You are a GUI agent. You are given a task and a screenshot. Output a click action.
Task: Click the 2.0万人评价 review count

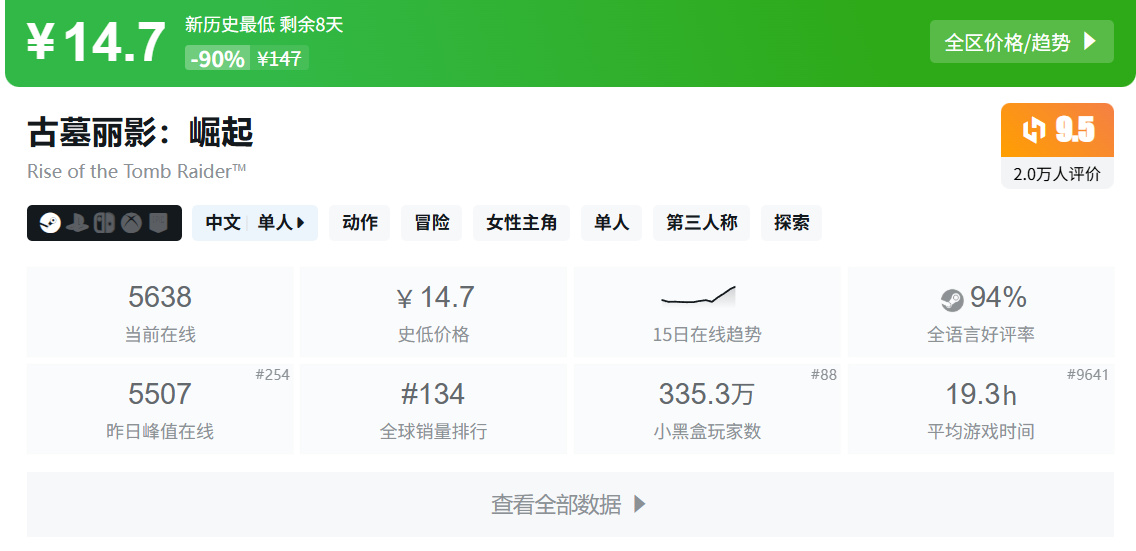click(1057, 174)
